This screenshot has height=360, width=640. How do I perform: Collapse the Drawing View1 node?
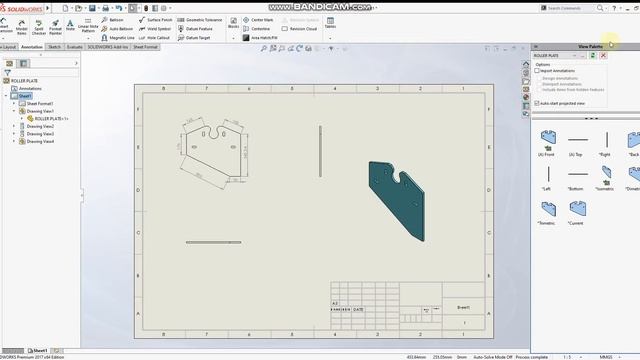click(14, 111)
